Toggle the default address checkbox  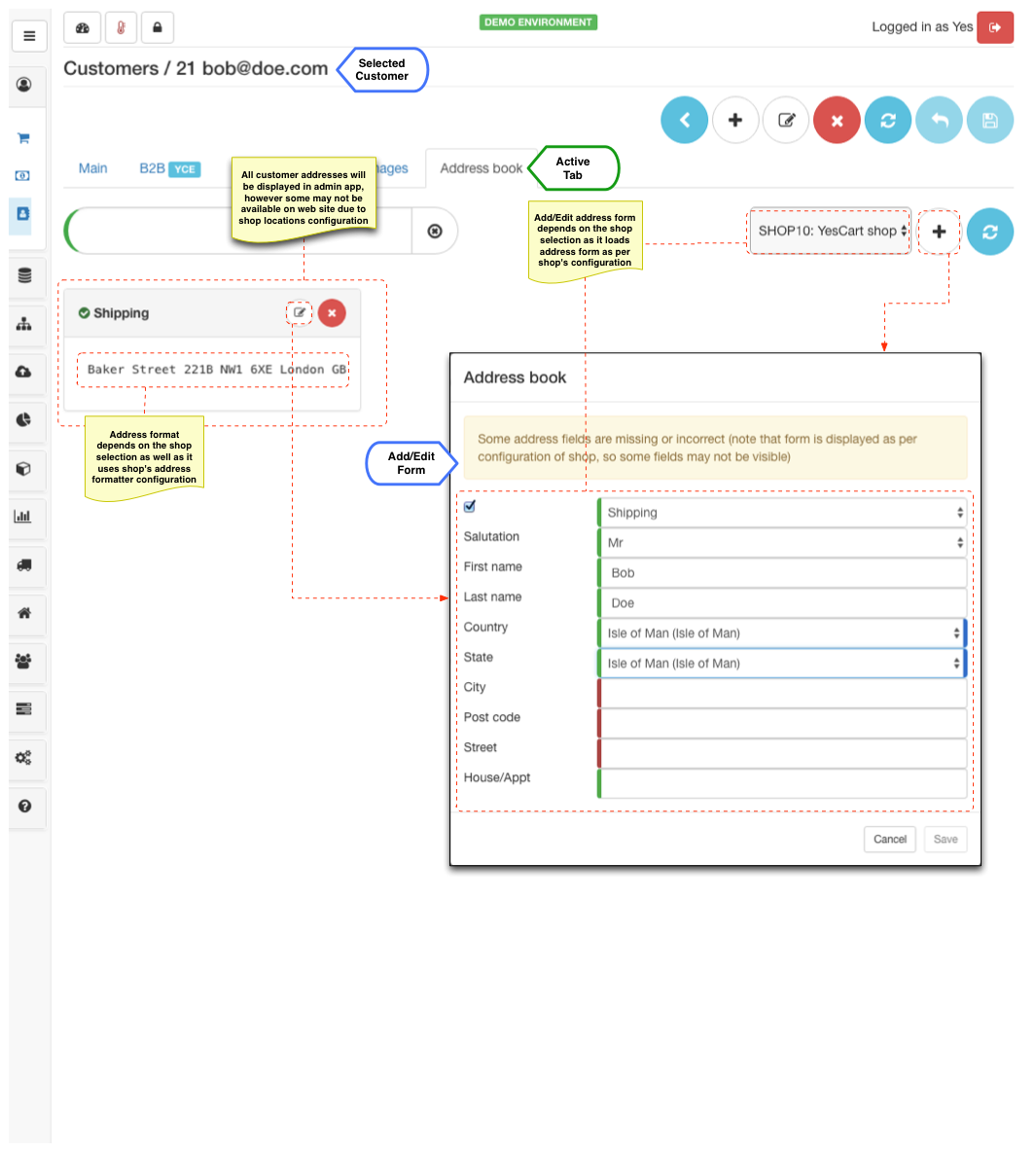470,506
